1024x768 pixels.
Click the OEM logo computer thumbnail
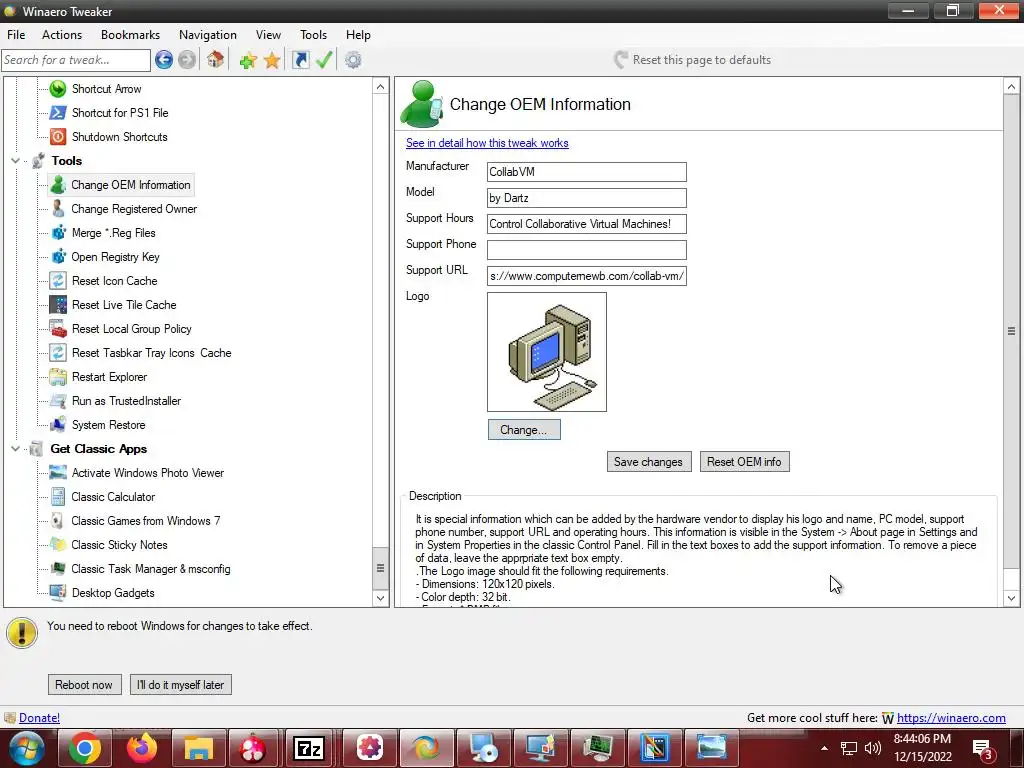coord(547,352)
